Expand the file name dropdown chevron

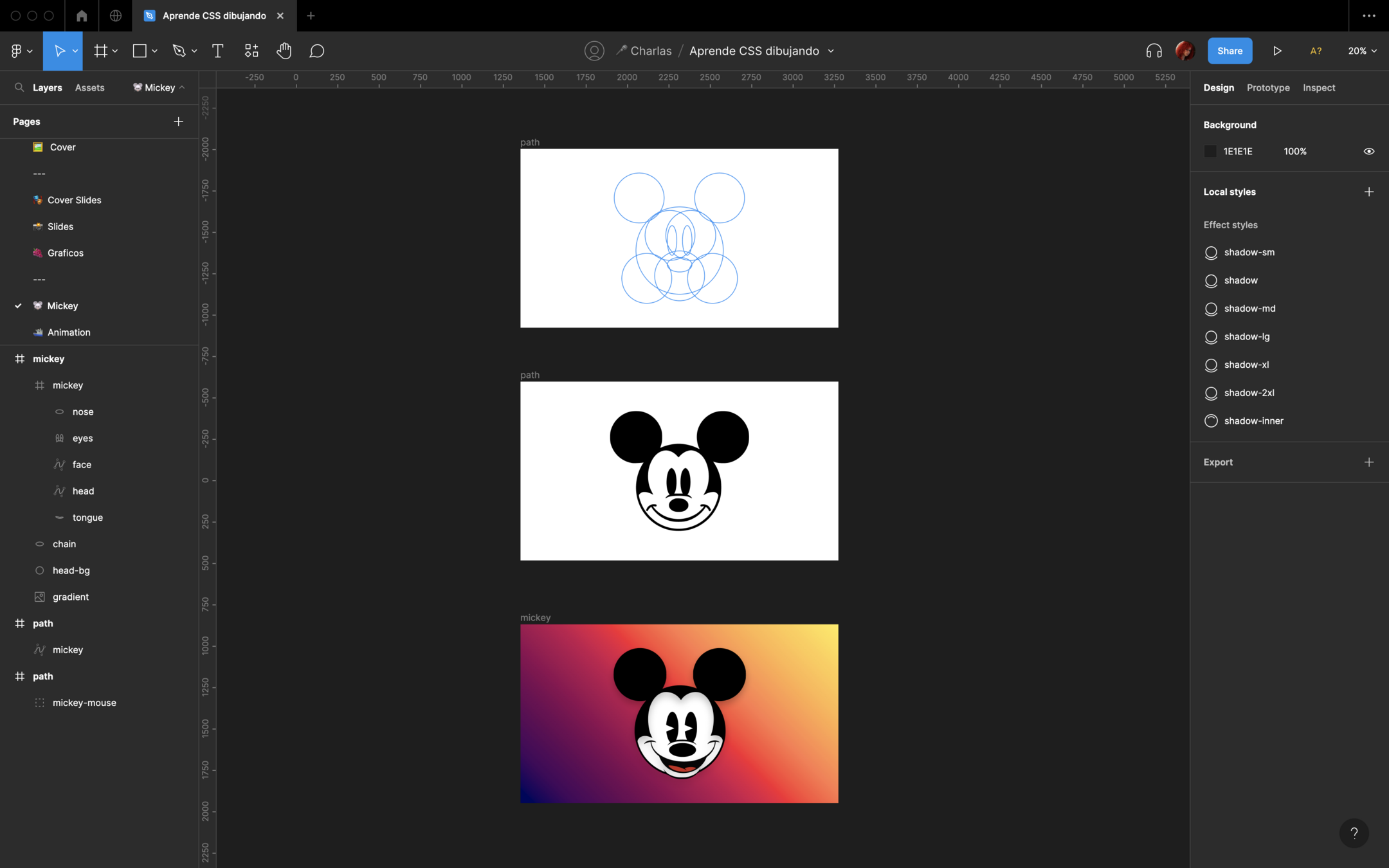point(831,51)
